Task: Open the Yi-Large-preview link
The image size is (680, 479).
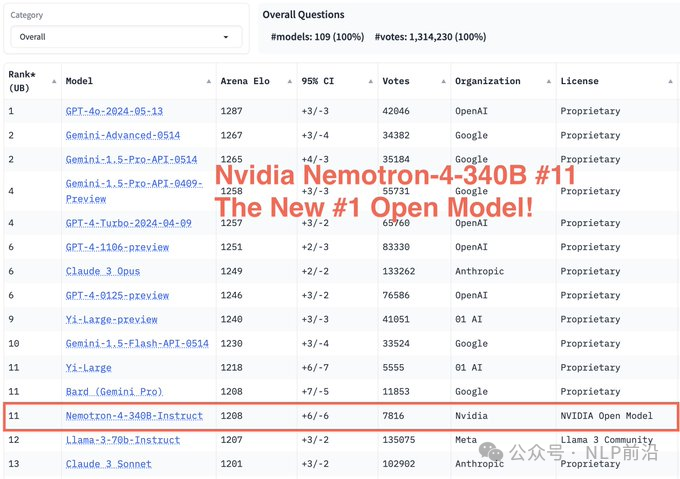Action: 111,319
